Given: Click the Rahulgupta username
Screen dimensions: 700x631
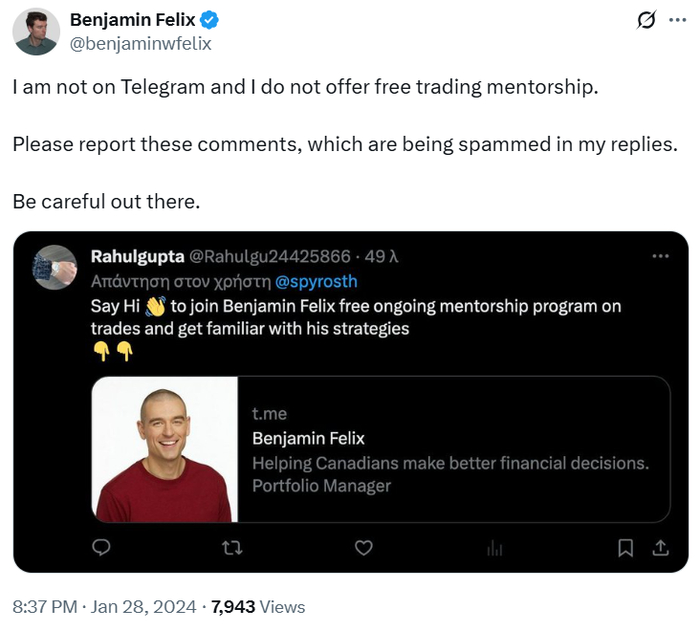Looking at the screenshot, I should pos(137,257).
